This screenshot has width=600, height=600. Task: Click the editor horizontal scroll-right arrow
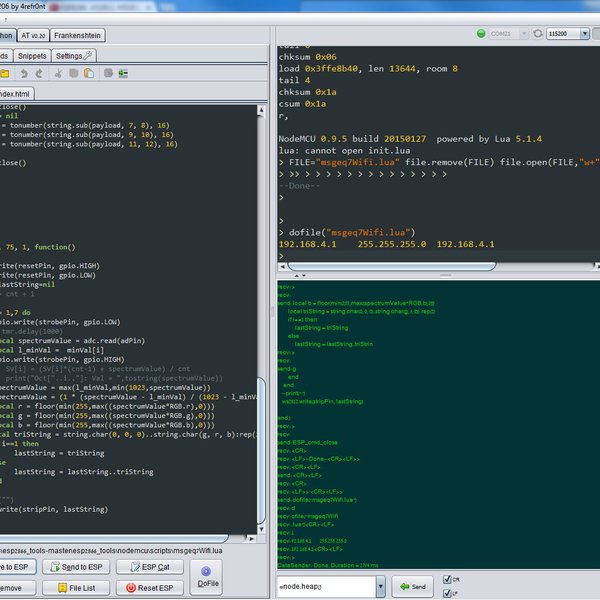(x=251, y=538)
